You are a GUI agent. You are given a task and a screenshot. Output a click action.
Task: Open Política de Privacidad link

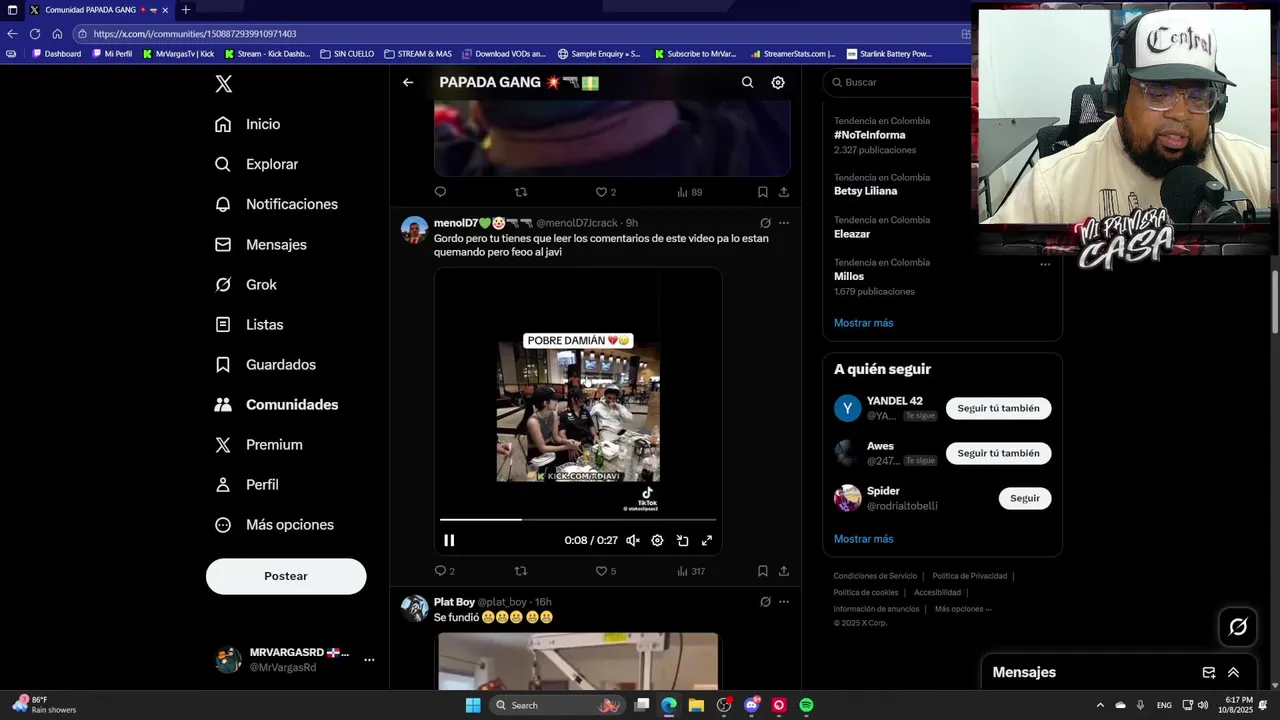coord(969,576)
